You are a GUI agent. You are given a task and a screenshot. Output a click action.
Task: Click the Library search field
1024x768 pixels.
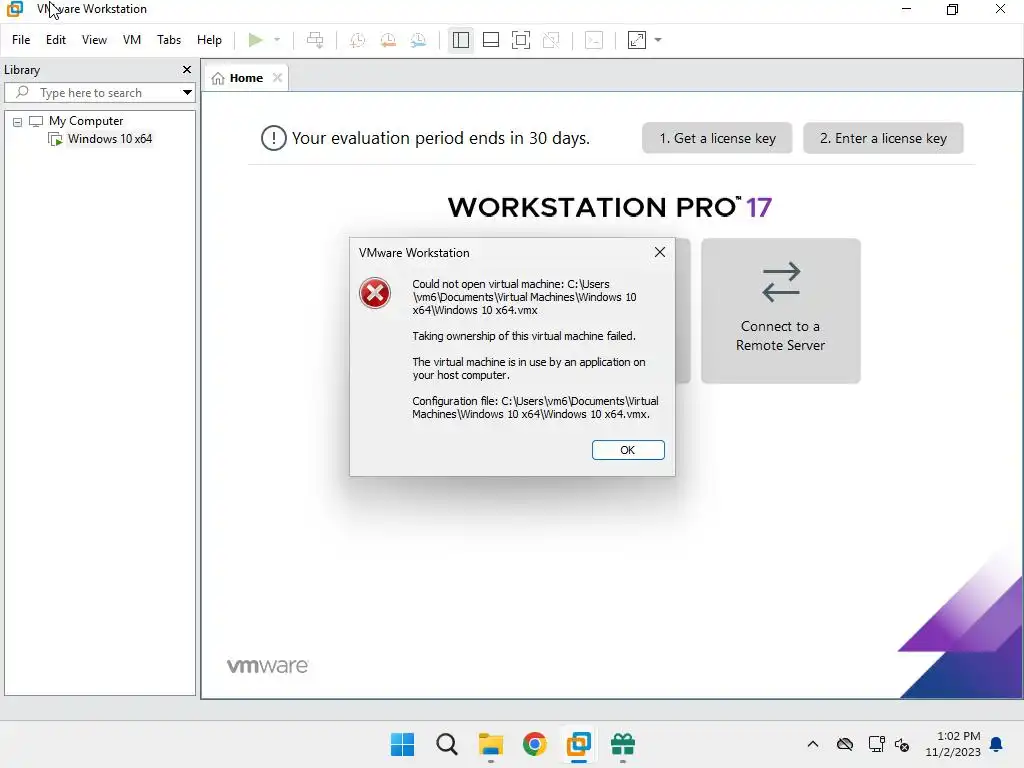98,93
